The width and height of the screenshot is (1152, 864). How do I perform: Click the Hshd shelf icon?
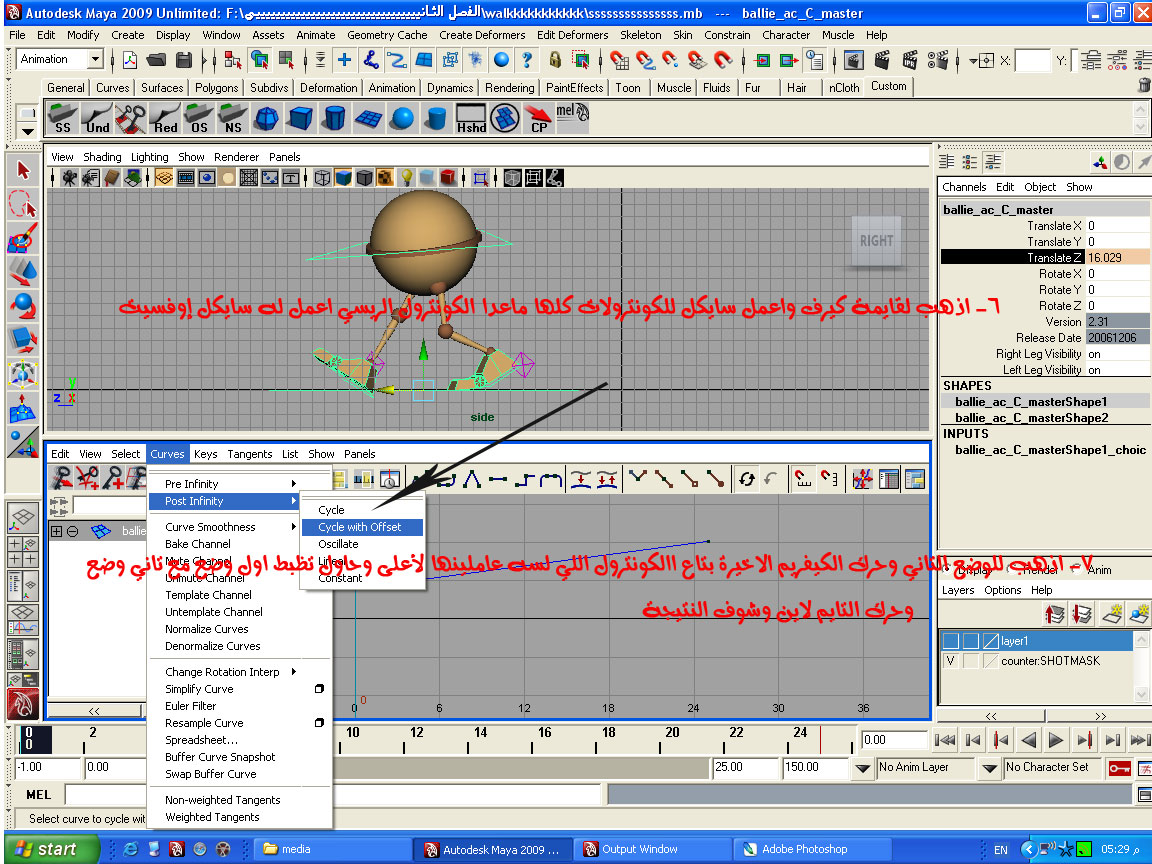471,118
